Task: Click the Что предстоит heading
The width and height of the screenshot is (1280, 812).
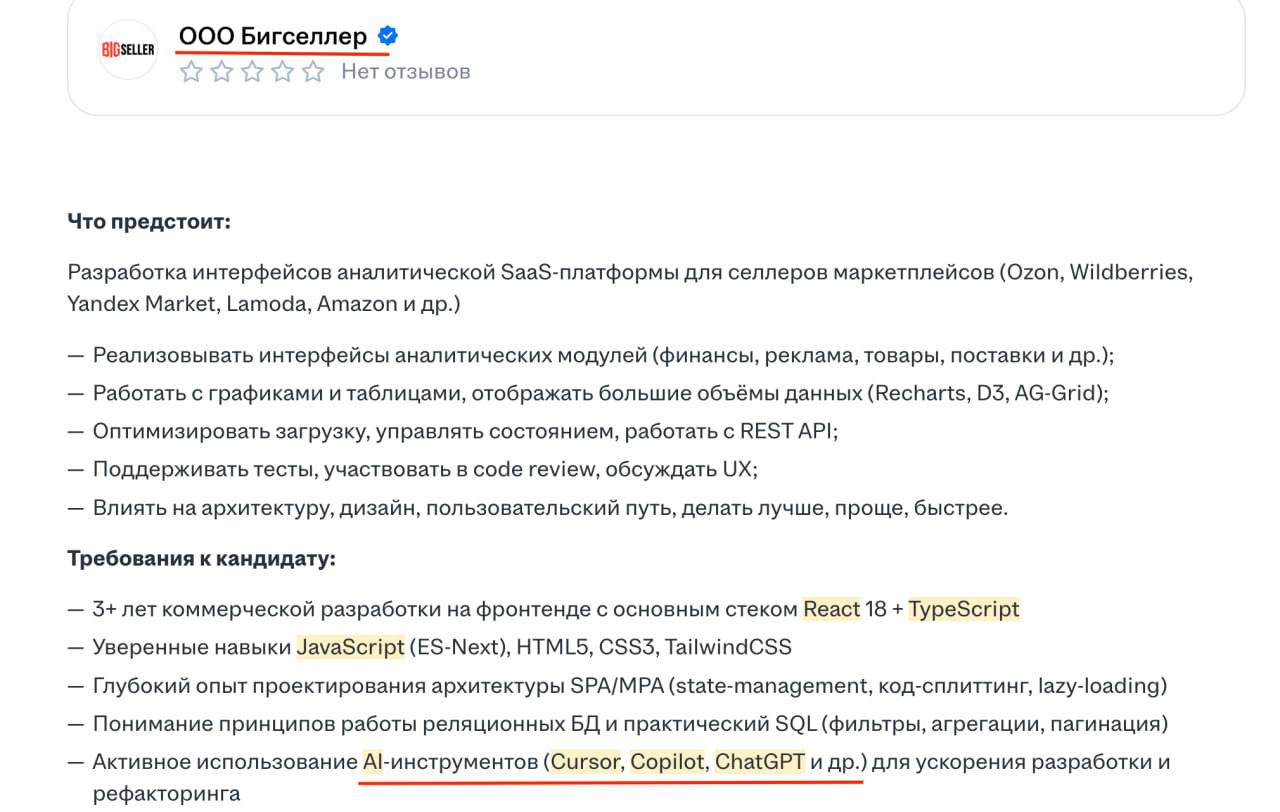Action: click(x=149, y=221)
